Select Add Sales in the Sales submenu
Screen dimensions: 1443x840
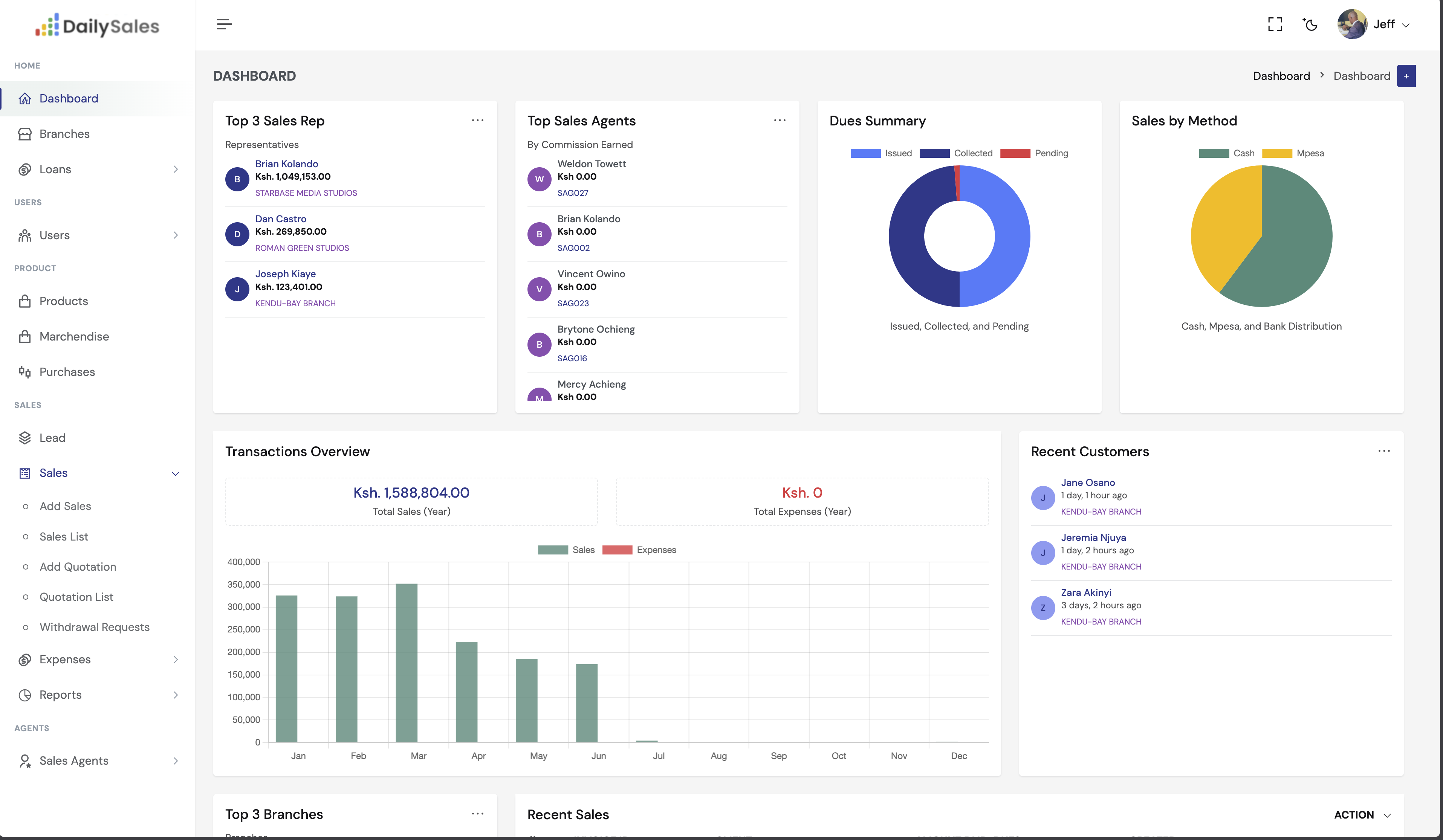click(x=65, y=506)
